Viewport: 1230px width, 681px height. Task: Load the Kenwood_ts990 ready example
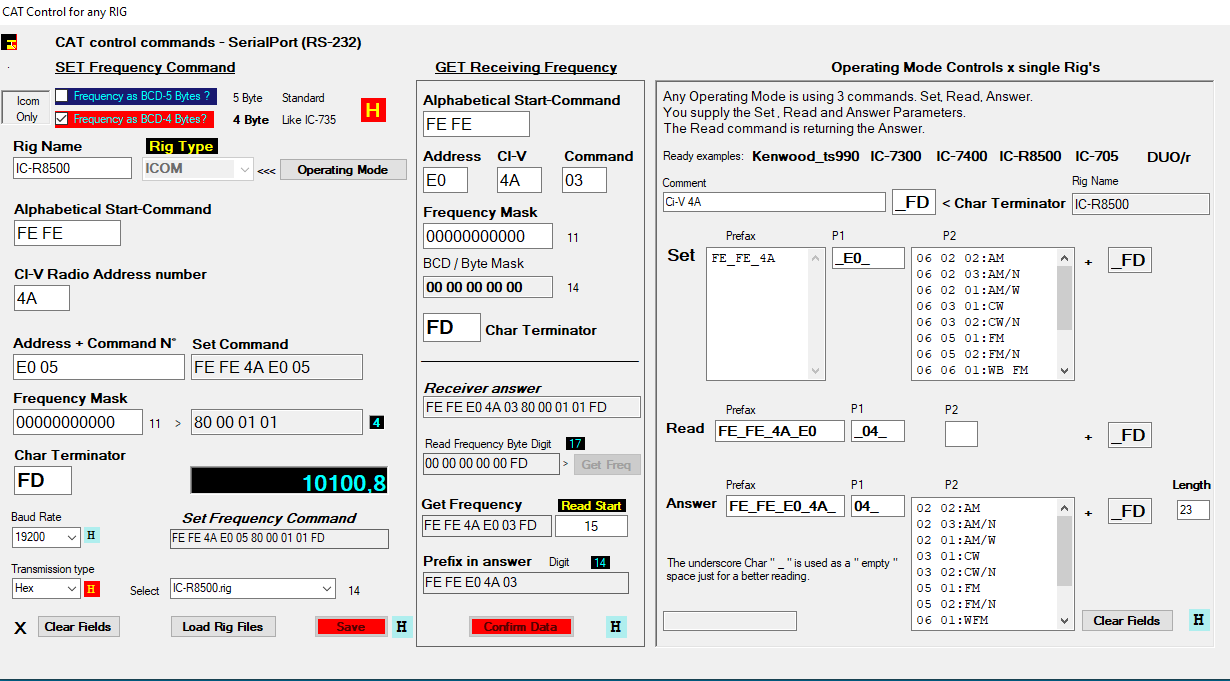806,157
